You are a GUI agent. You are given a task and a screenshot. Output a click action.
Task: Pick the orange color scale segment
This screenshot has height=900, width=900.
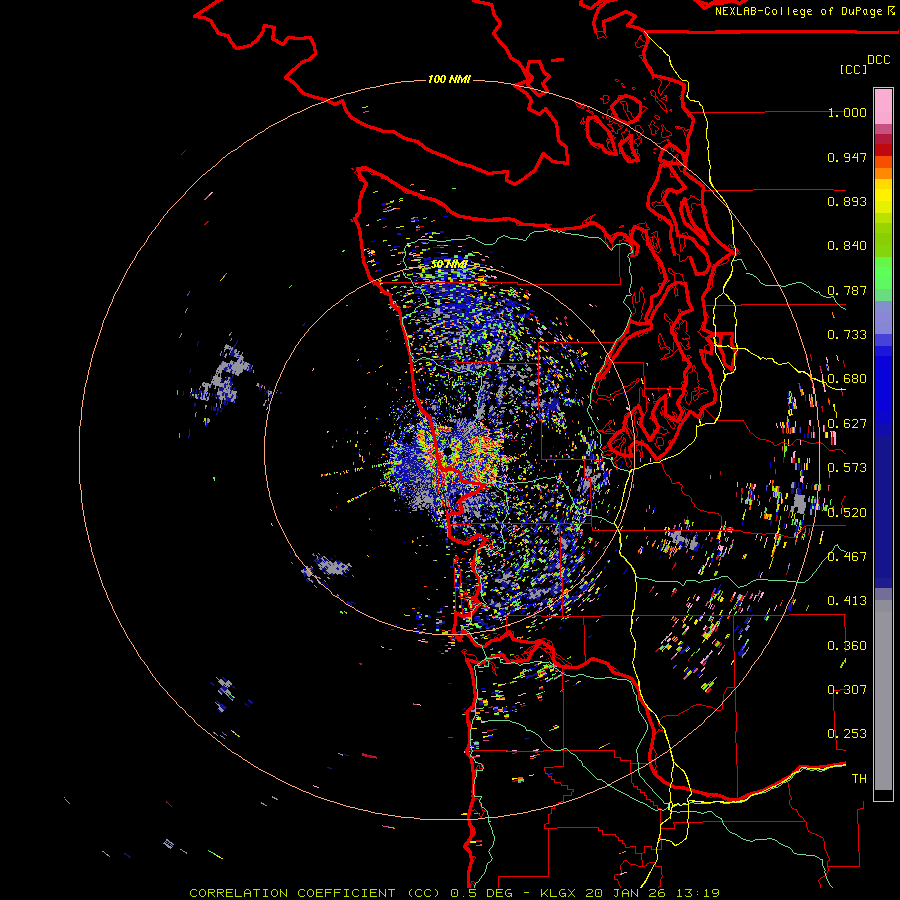tap(883, 173)
